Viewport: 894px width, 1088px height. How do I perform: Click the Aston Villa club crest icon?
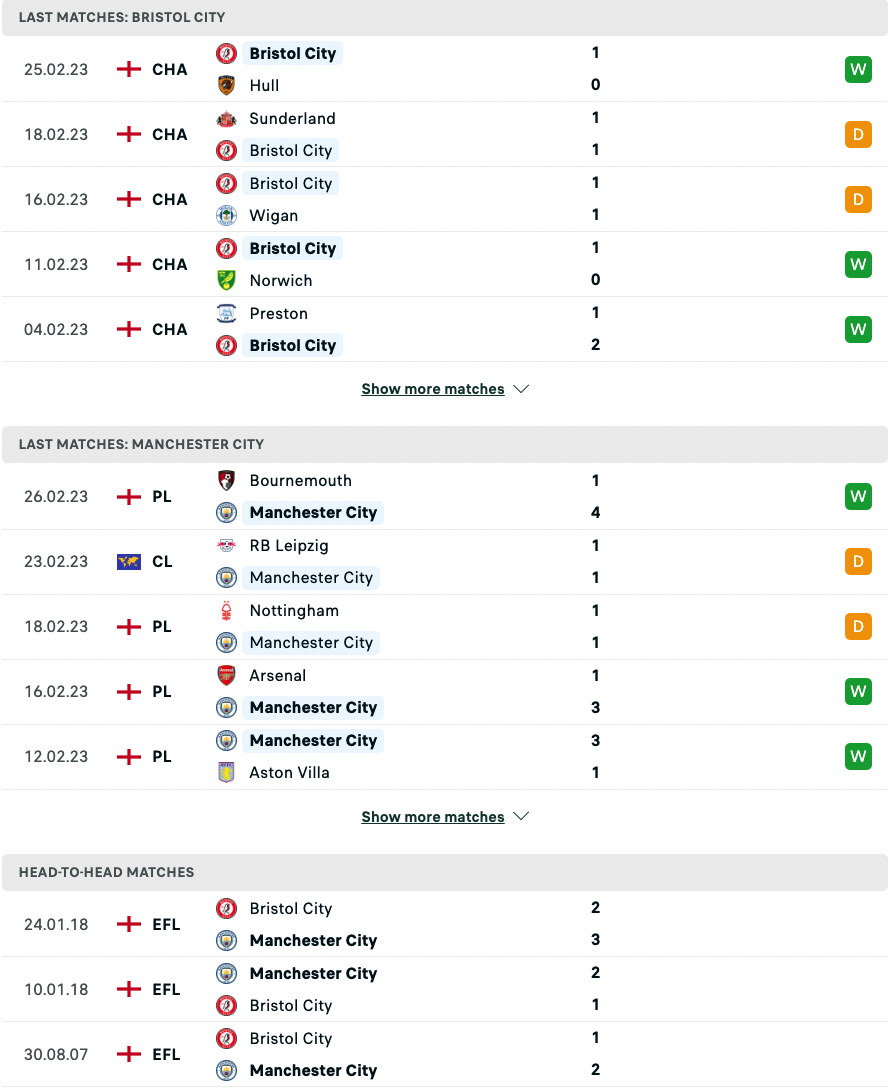click(227, 772)
